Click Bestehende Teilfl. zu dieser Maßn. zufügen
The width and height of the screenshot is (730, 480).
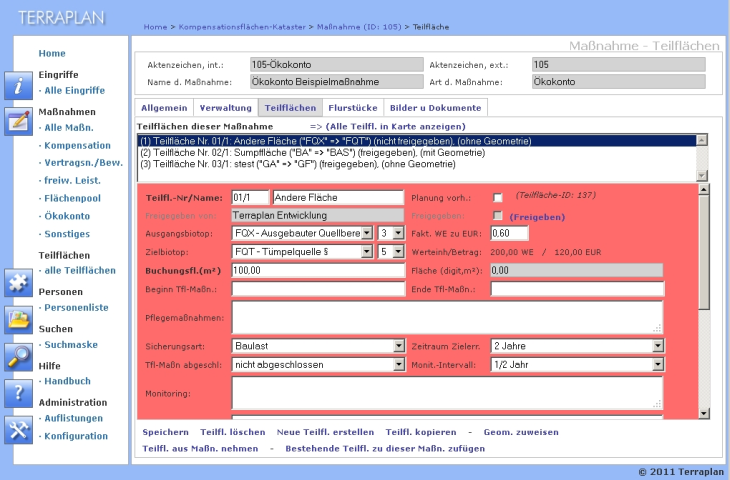385,448
